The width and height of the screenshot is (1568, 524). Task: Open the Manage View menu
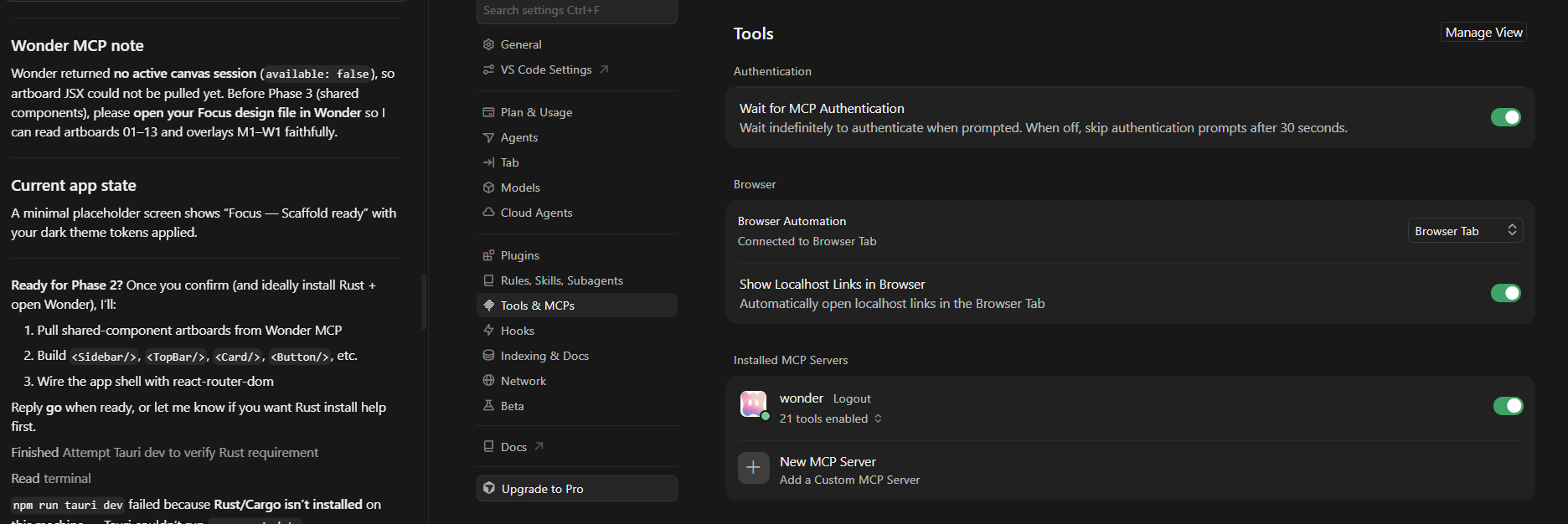click(x=1483, y=32)
